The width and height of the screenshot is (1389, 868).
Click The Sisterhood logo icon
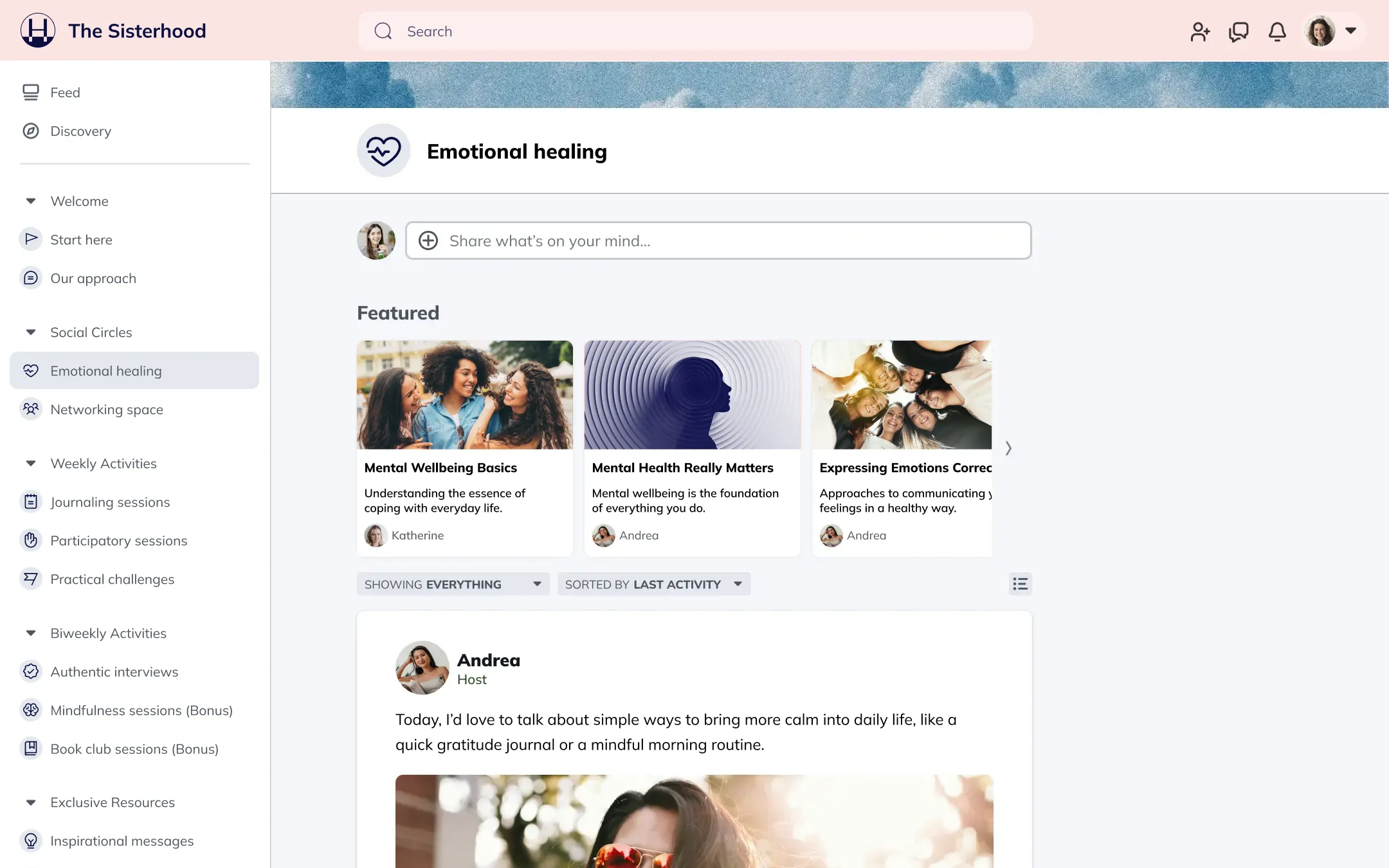38,30
